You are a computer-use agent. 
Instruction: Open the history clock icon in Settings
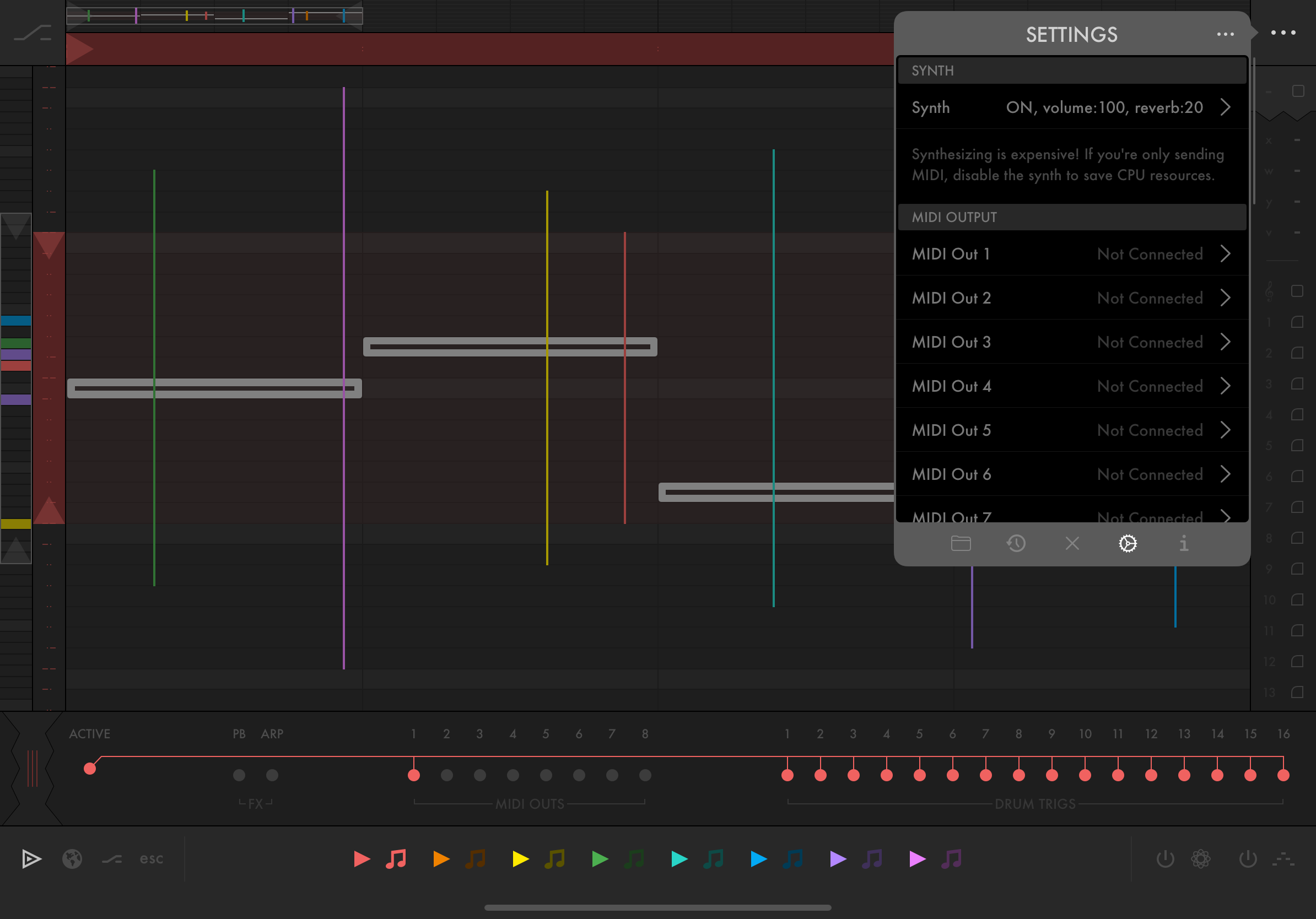tap(1016, 543)
